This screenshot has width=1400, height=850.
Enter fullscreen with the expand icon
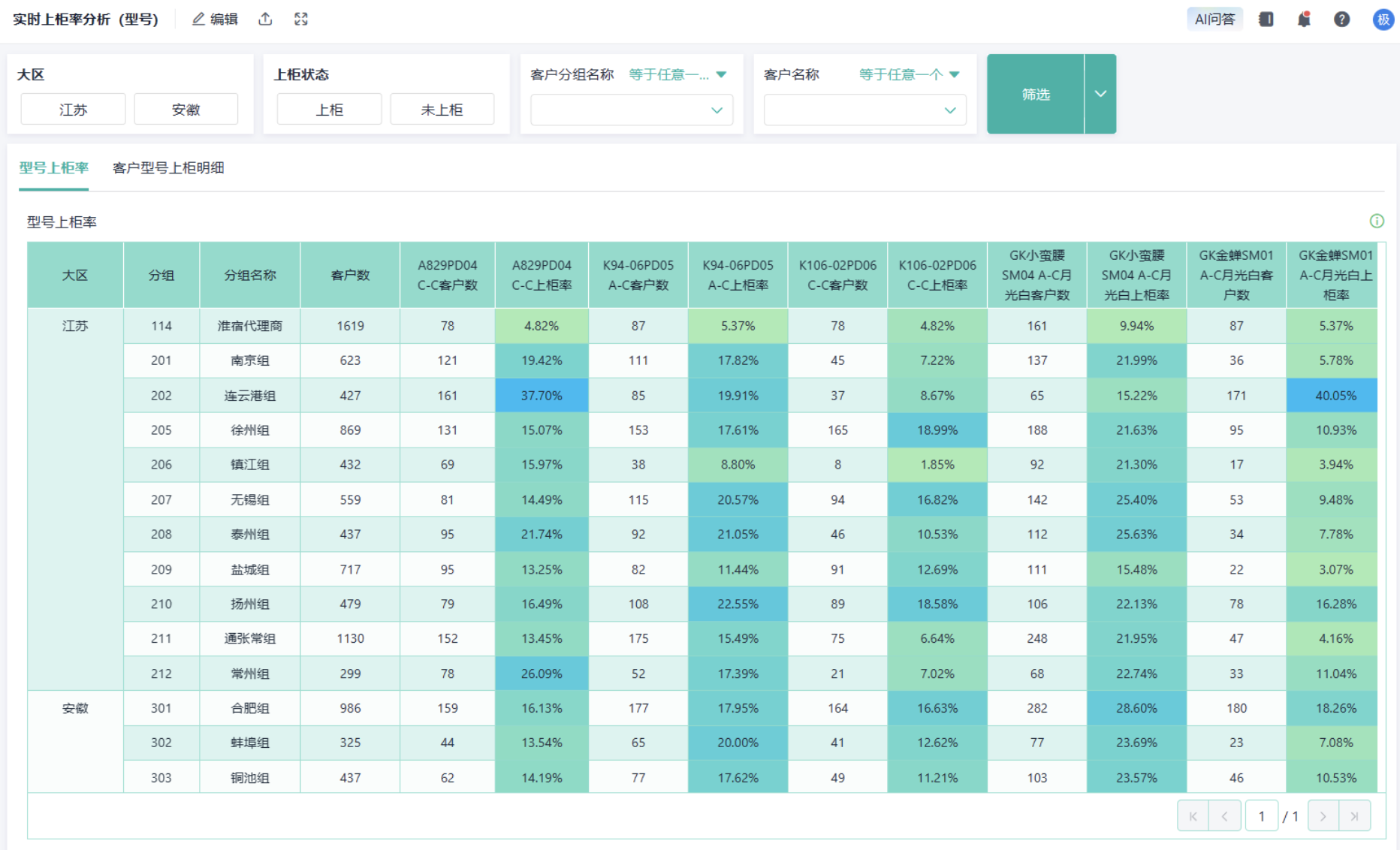click(x=301, y=20)
